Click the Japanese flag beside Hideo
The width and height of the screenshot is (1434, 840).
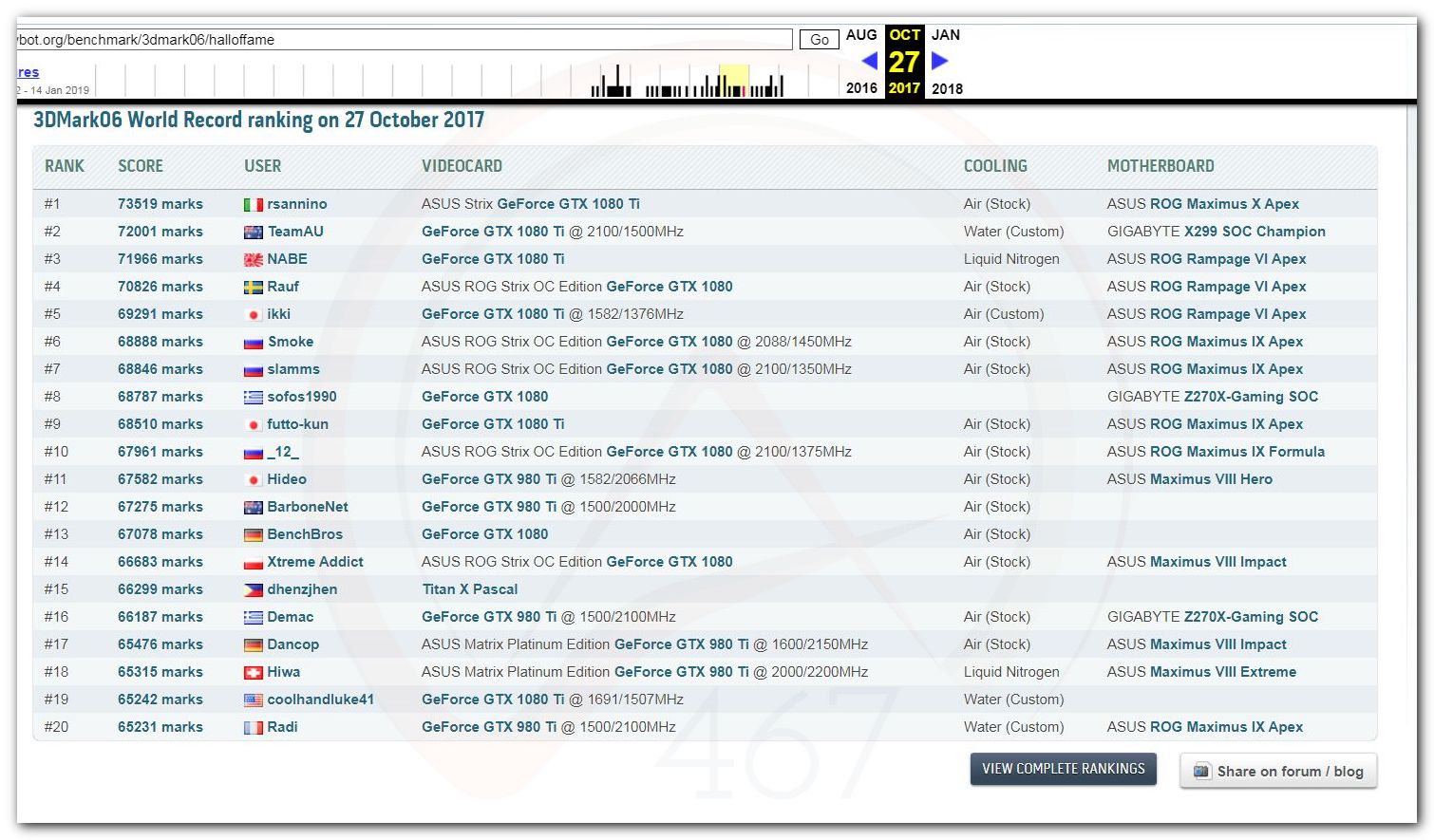tap(253, 479)
